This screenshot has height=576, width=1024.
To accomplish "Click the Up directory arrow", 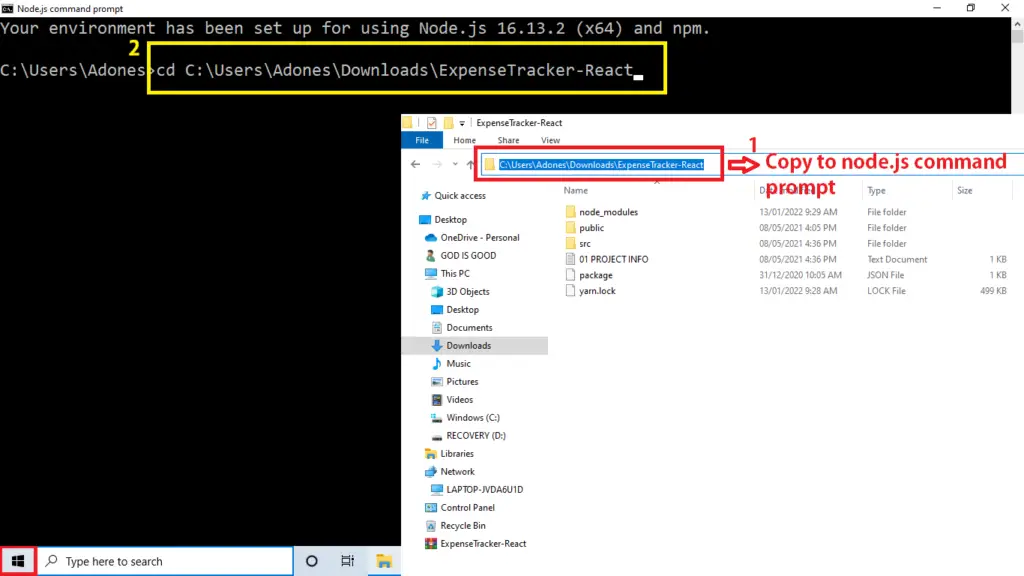I will tap(470, 164).
